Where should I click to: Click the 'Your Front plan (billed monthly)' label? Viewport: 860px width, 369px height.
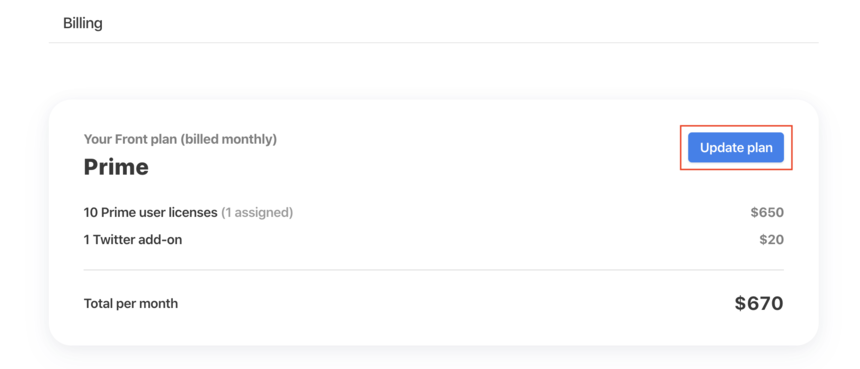180,139
